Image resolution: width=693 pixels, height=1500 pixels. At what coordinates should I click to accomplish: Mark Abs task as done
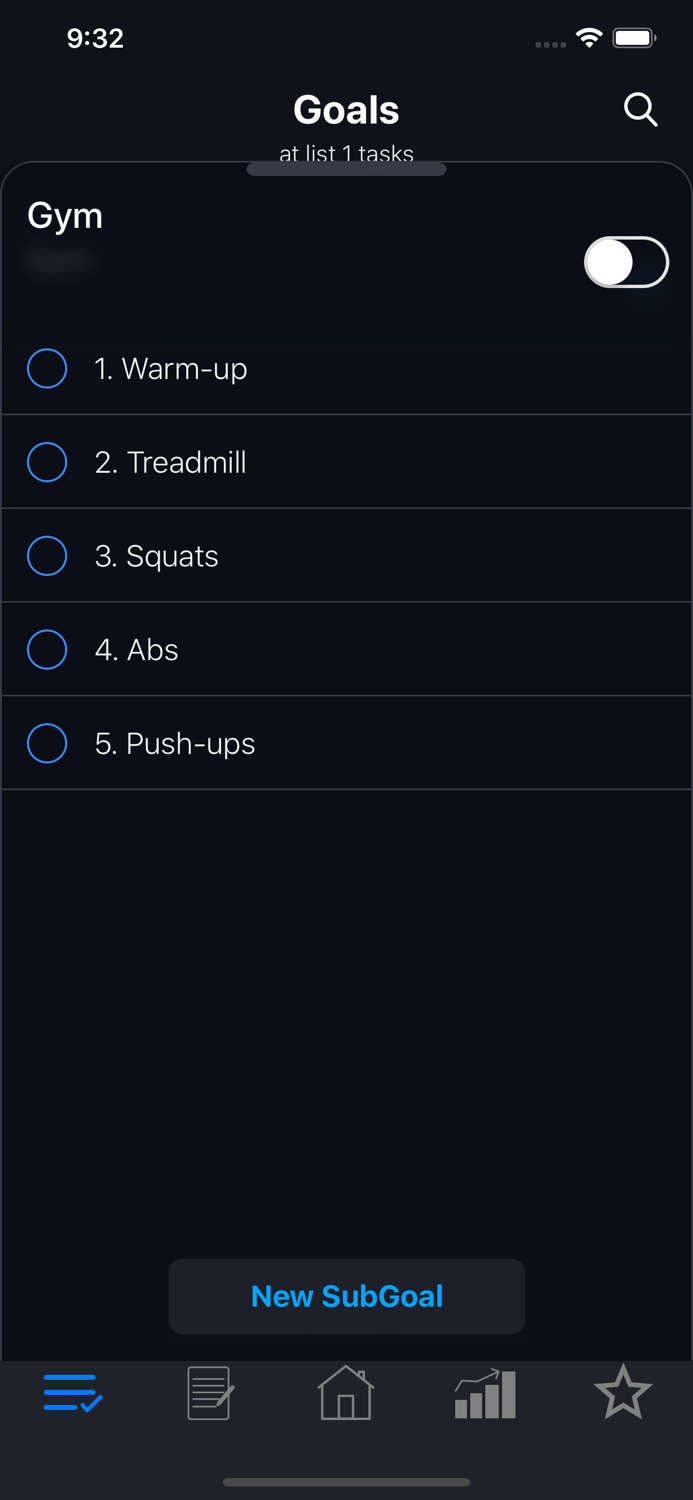(47, 650)
